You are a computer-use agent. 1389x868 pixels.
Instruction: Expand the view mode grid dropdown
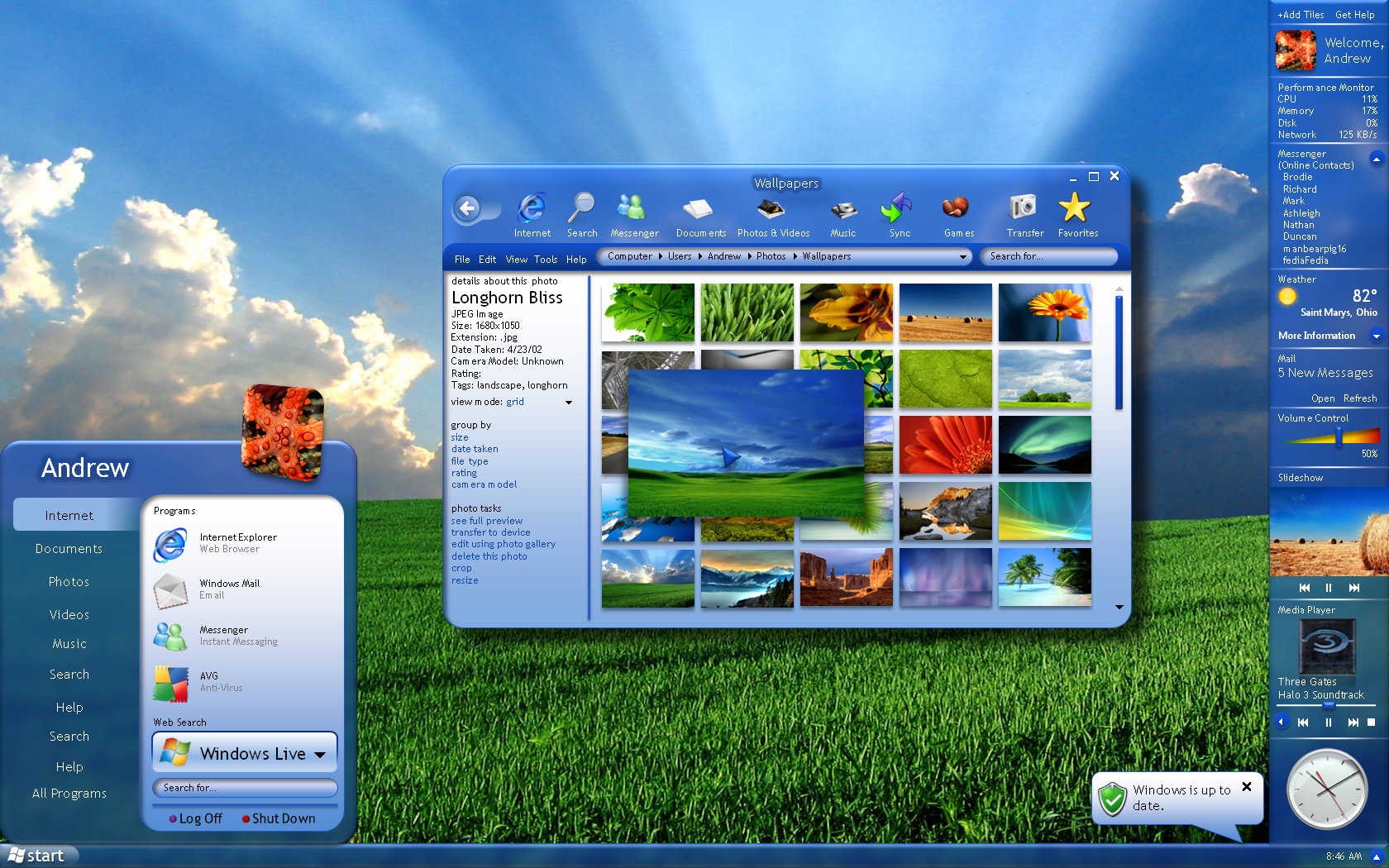[568, 403]
